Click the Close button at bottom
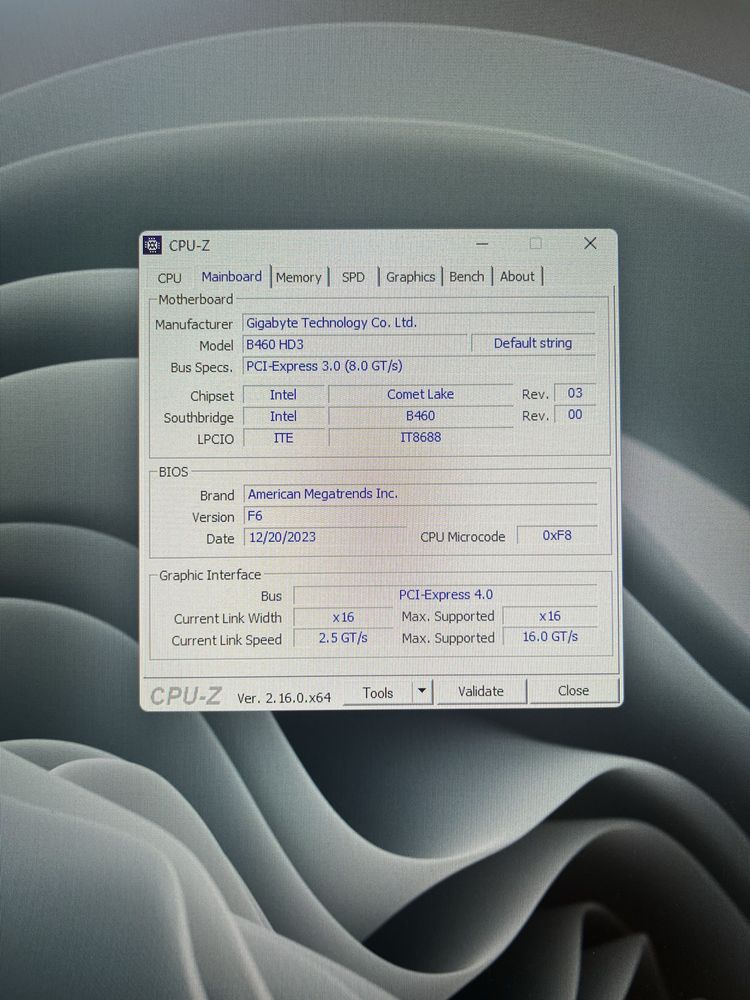This screenshot has height=1000, width=750. 573,691
